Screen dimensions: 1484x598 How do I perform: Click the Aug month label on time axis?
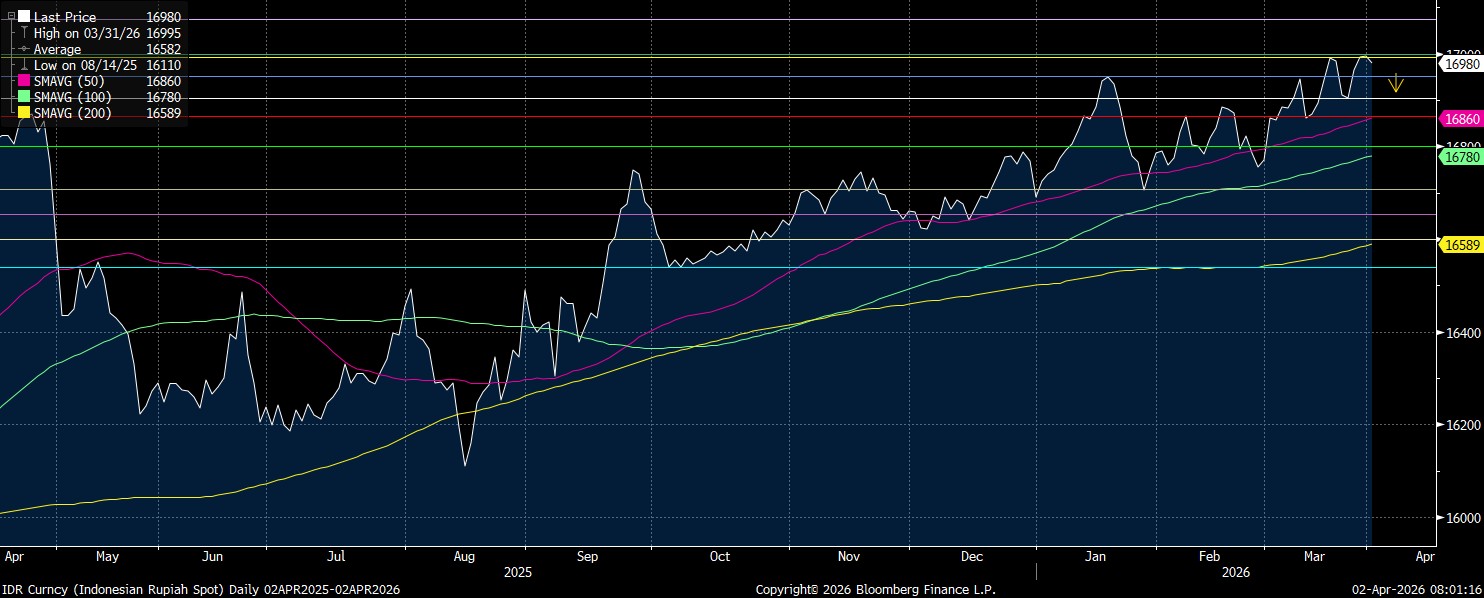point(464,555)
